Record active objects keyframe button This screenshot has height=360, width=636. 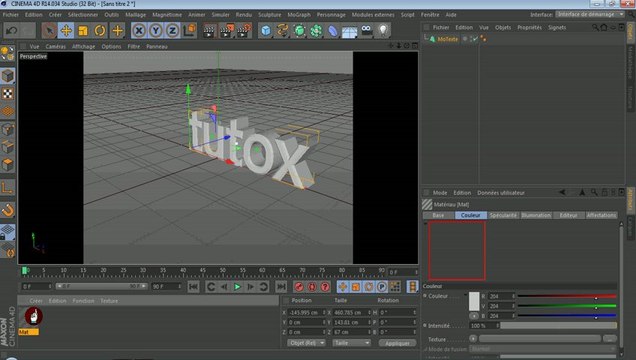(299, 287)
